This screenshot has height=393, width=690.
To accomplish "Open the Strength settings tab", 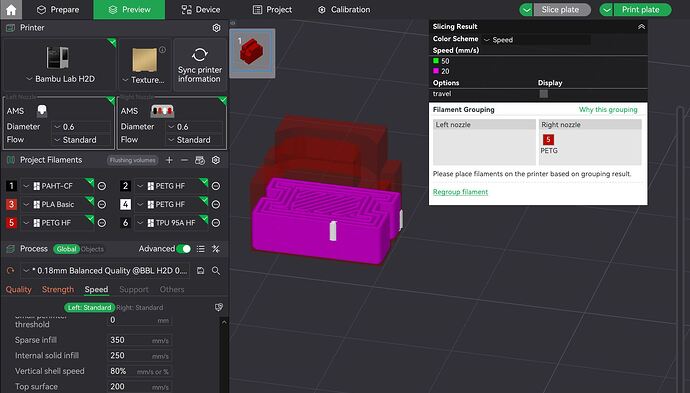I will (x=58, y=290).
